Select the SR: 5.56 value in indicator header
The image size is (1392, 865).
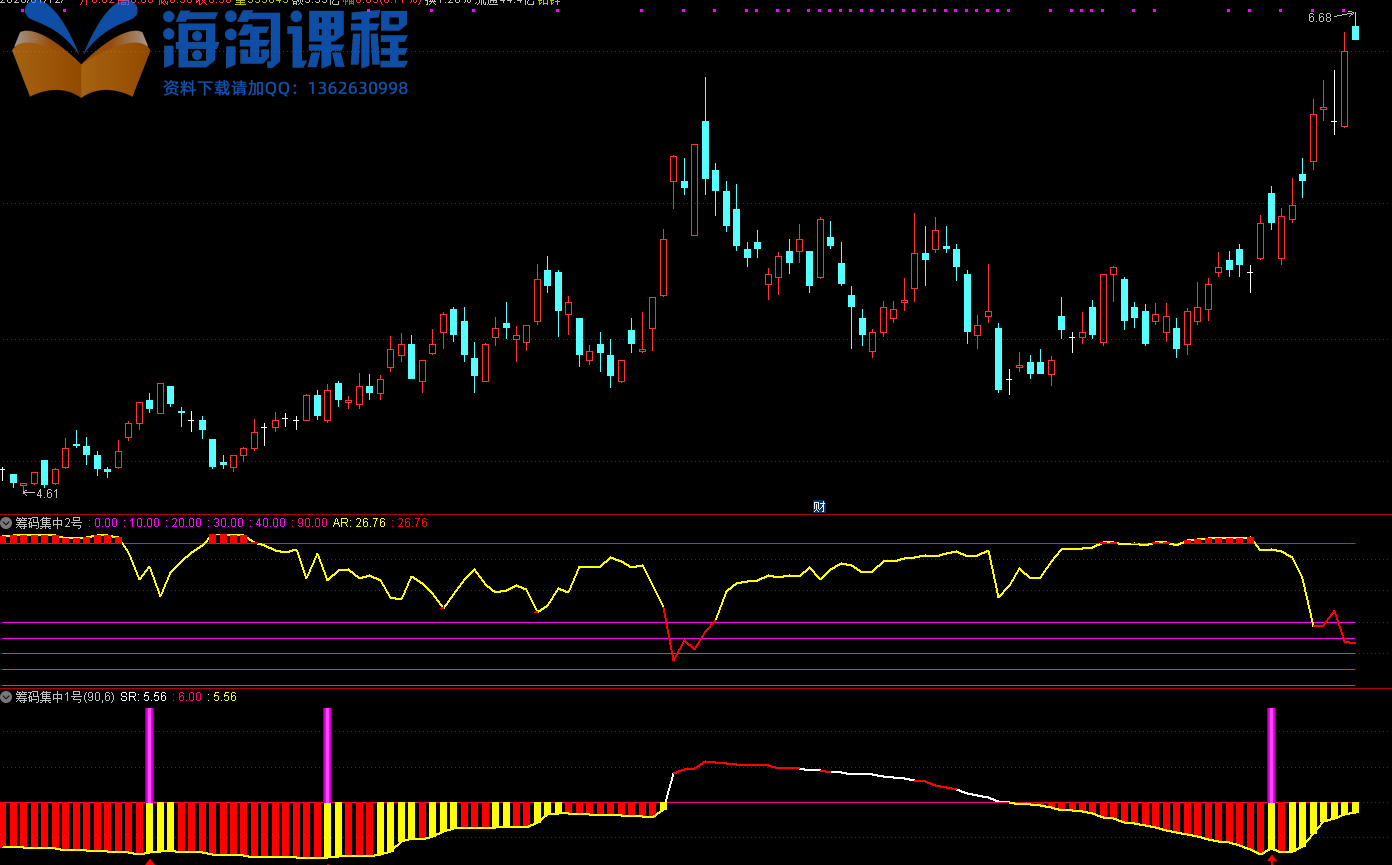point(143,697)
